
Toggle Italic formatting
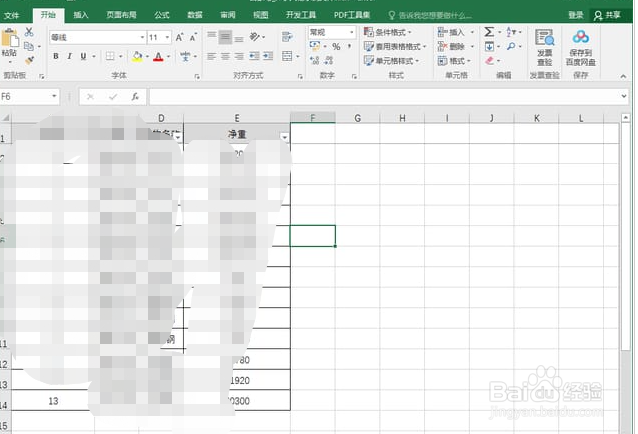(x=70, y=56)
